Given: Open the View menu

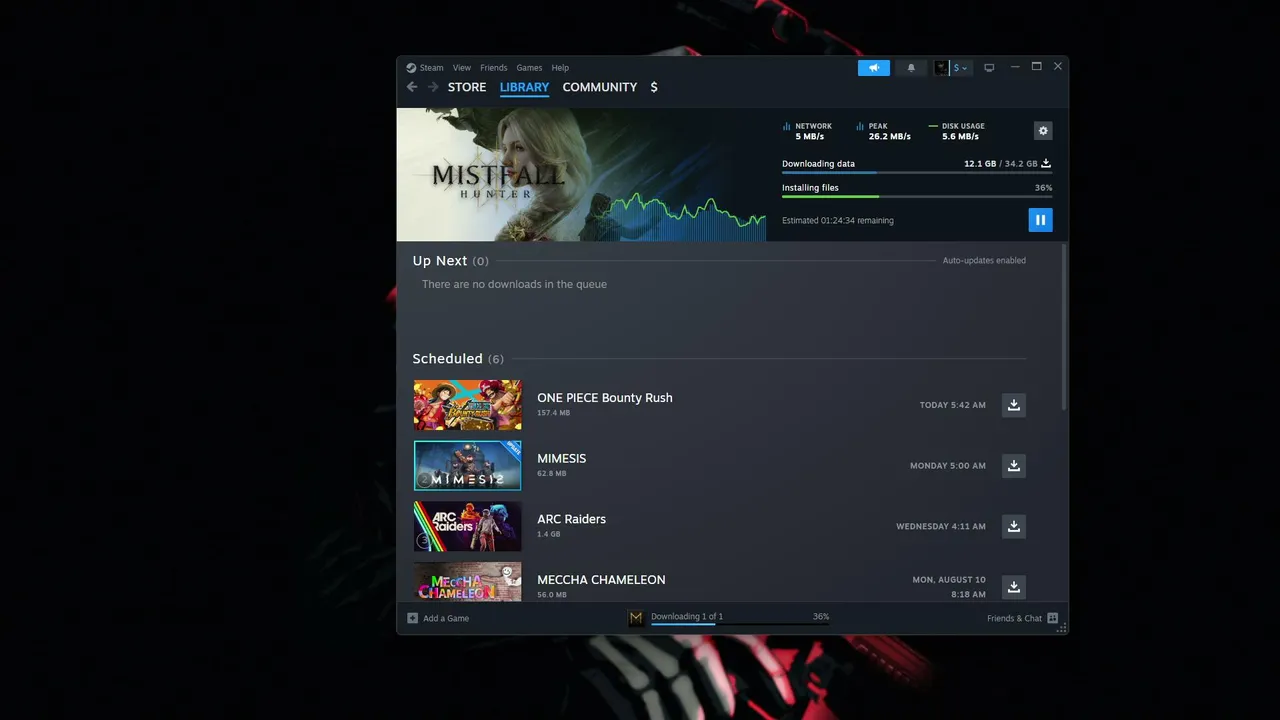Looking at the screenshot, I should coord(462,68).
